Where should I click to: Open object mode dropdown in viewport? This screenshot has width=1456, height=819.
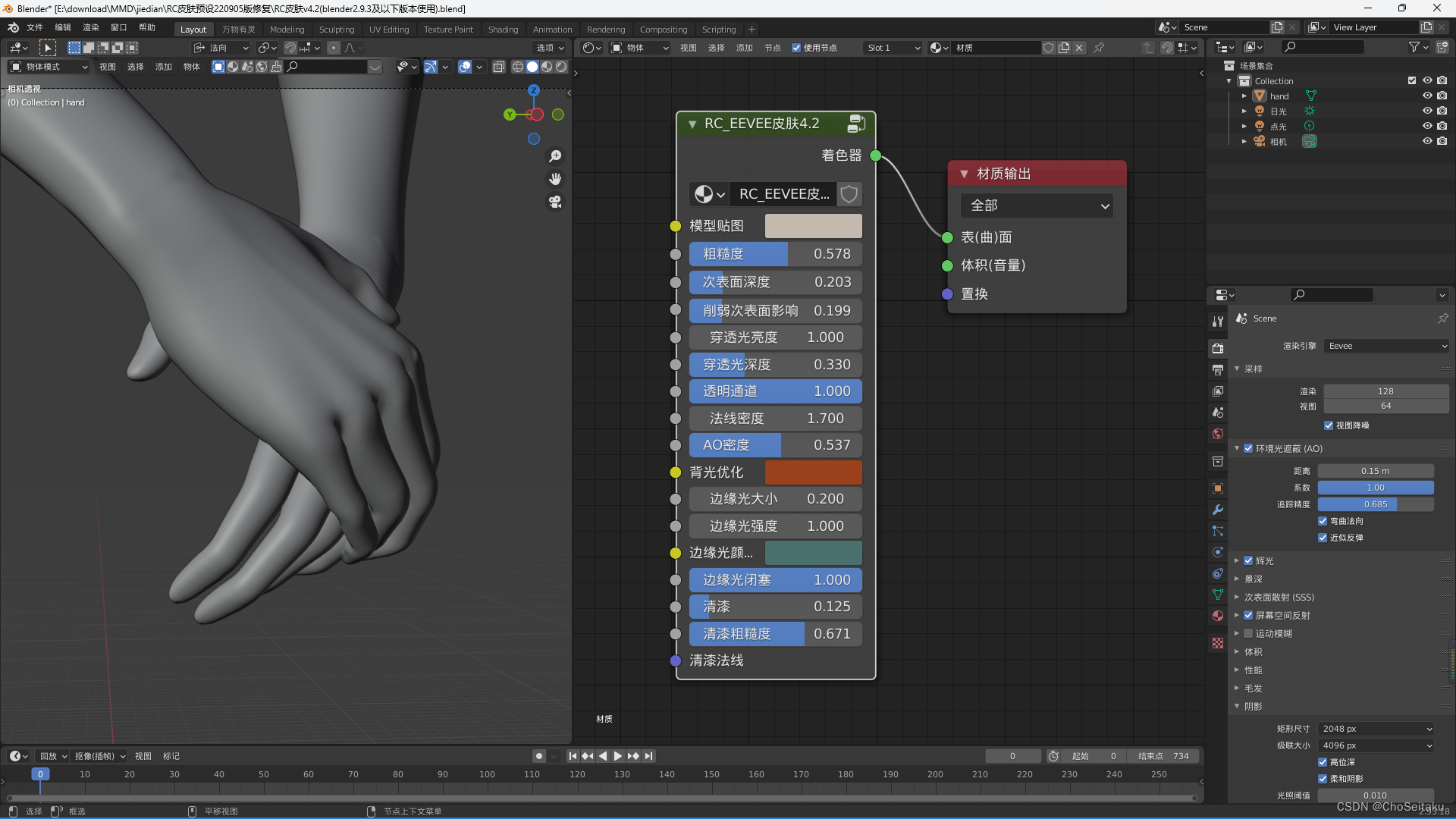(49, 67)
